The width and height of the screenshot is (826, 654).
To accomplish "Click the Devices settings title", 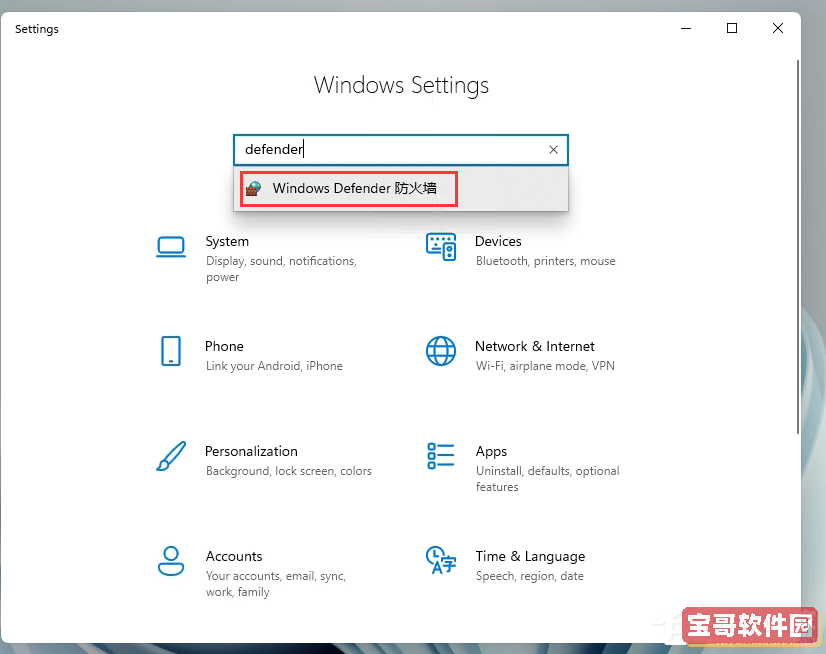I will coord(498,241).
